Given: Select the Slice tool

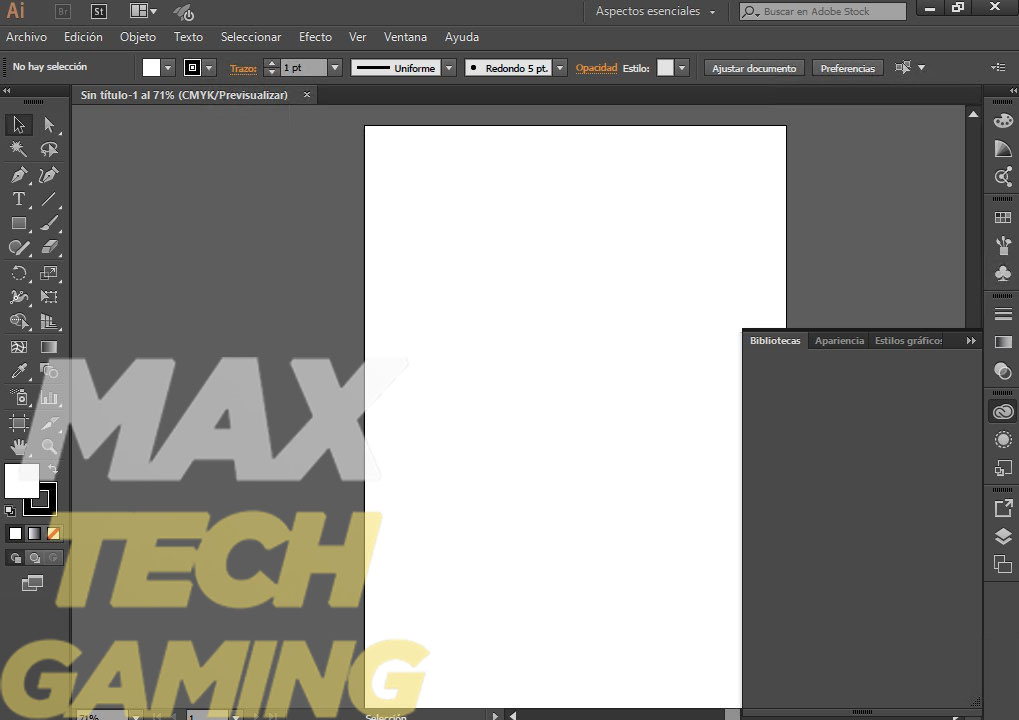Looking at the screenshot, I should (49, 423).
